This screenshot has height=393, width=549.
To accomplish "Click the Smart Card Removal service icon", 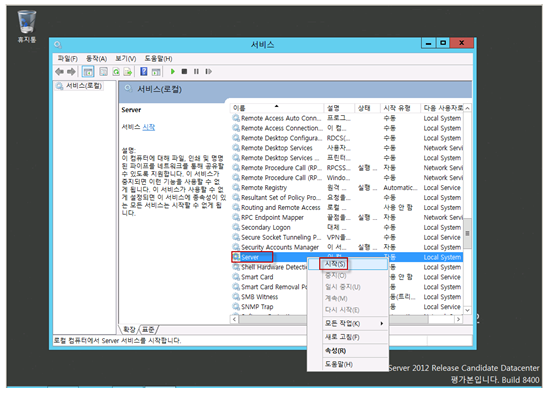I will tap(236, 287).
